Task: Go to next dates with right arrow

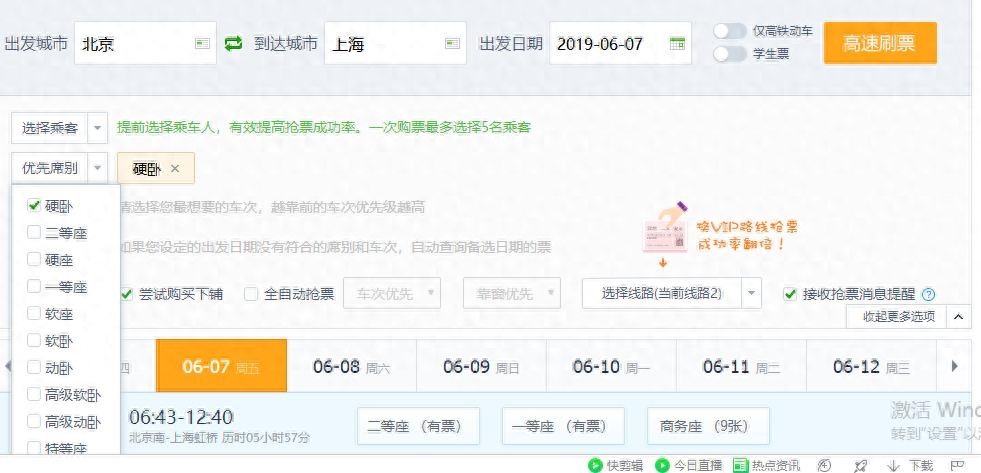Action: tap(954, 366)
